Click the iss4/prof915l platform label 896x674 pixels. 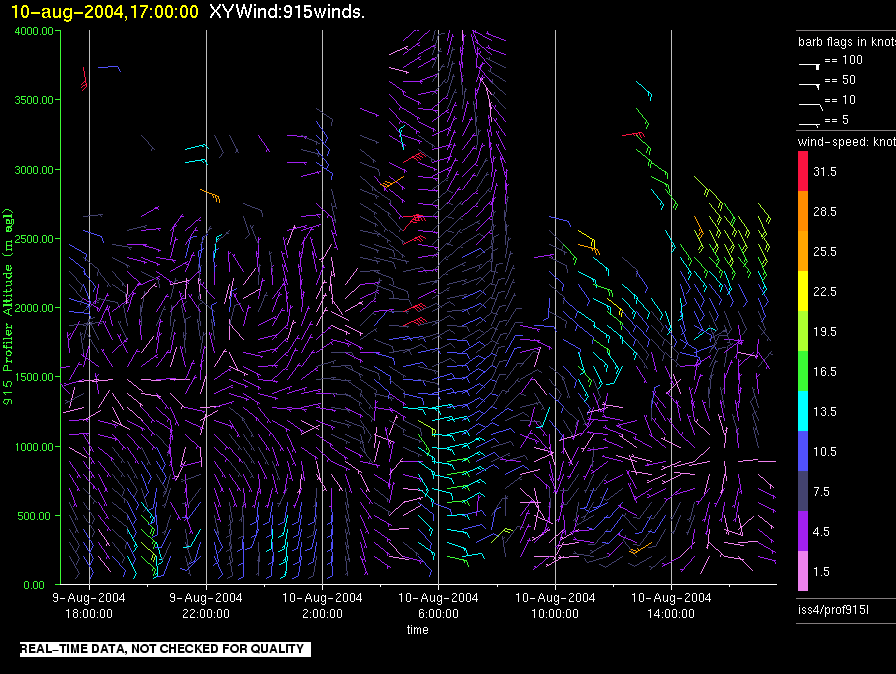coord(833,610)
